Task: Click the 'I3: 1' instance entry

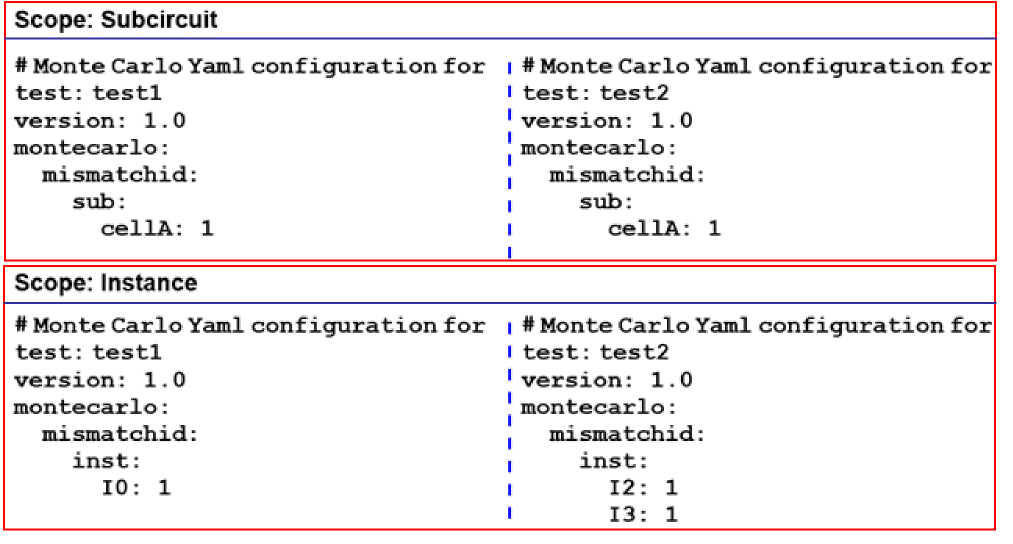Action: pyautogui.click(x=643, y=515)
